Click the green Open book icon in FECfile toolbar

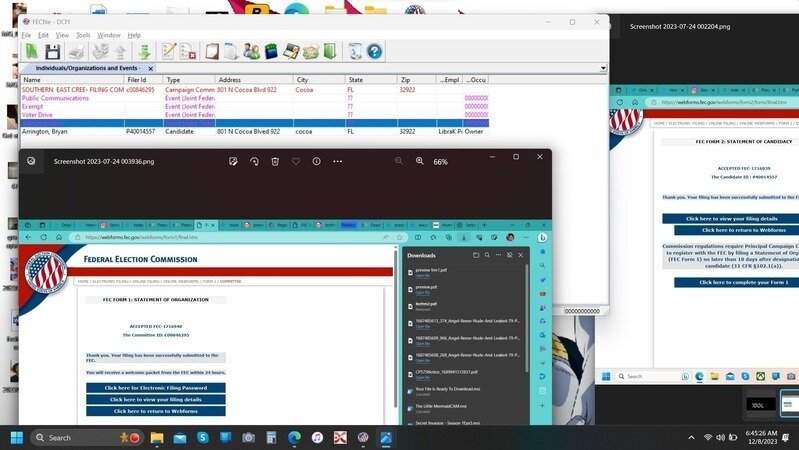(x=32, y=51)
